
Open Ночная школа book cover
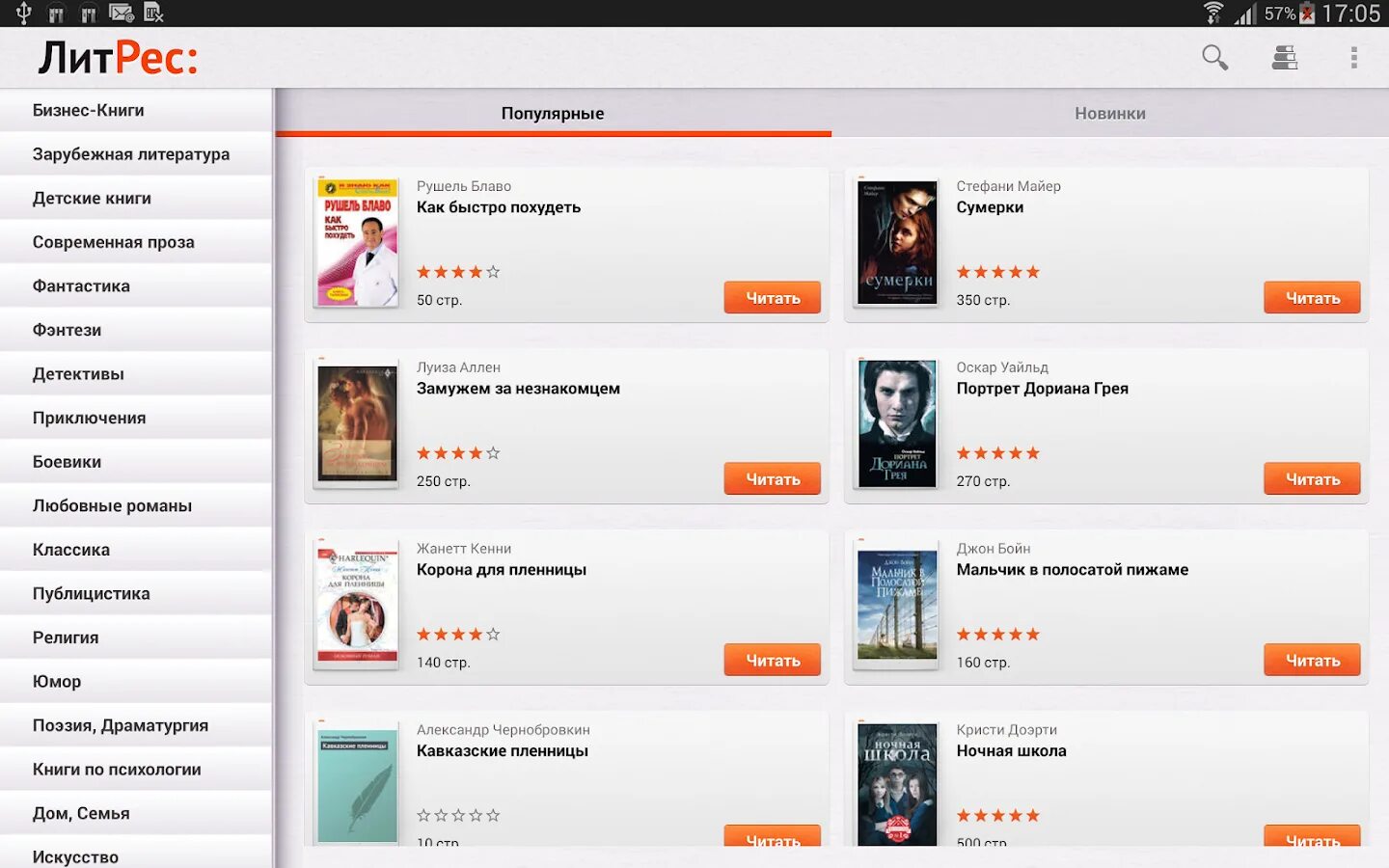[x=897, y=785]
